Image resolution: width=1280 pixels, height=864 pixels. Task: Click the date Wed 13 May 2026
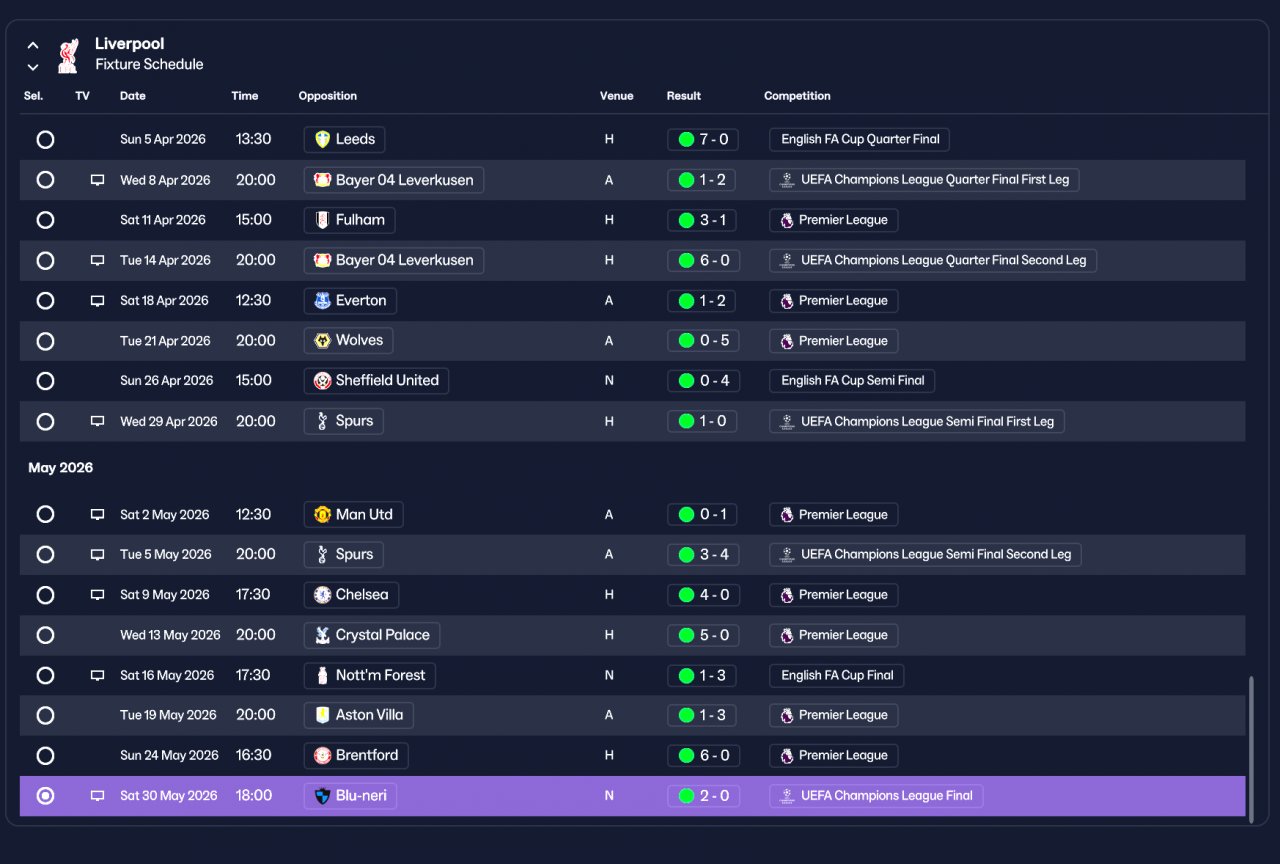tap(170, 635)
